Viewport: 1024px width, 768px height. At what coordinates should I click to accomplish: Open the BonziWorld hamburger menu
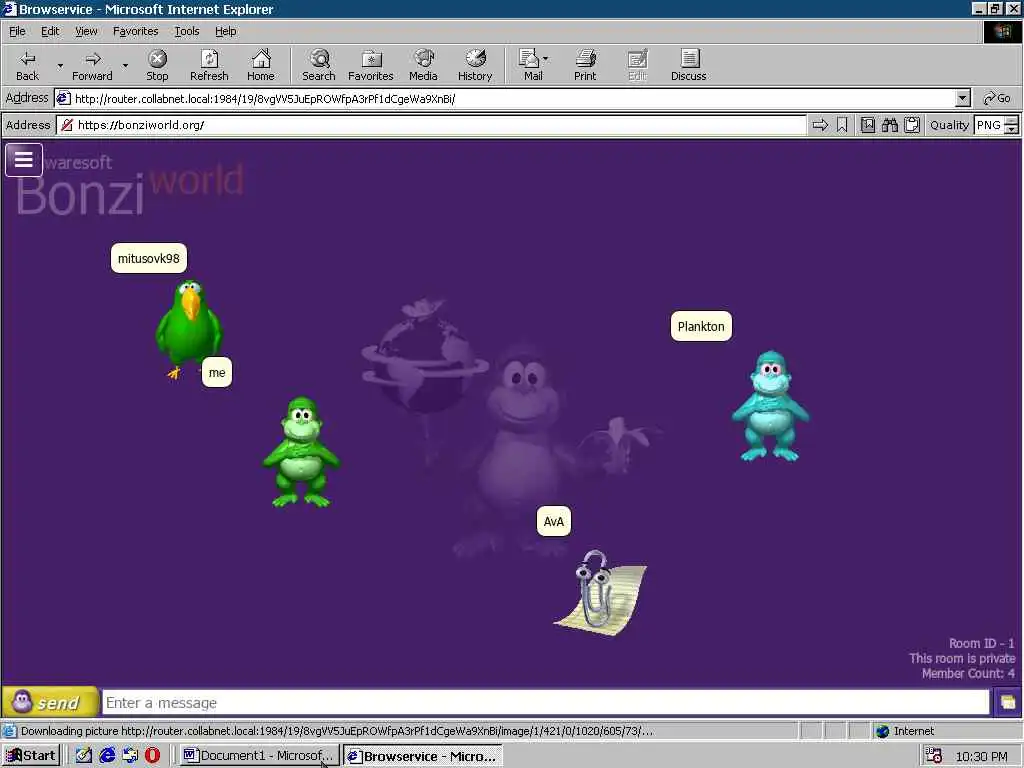click(x=24, y=160)
